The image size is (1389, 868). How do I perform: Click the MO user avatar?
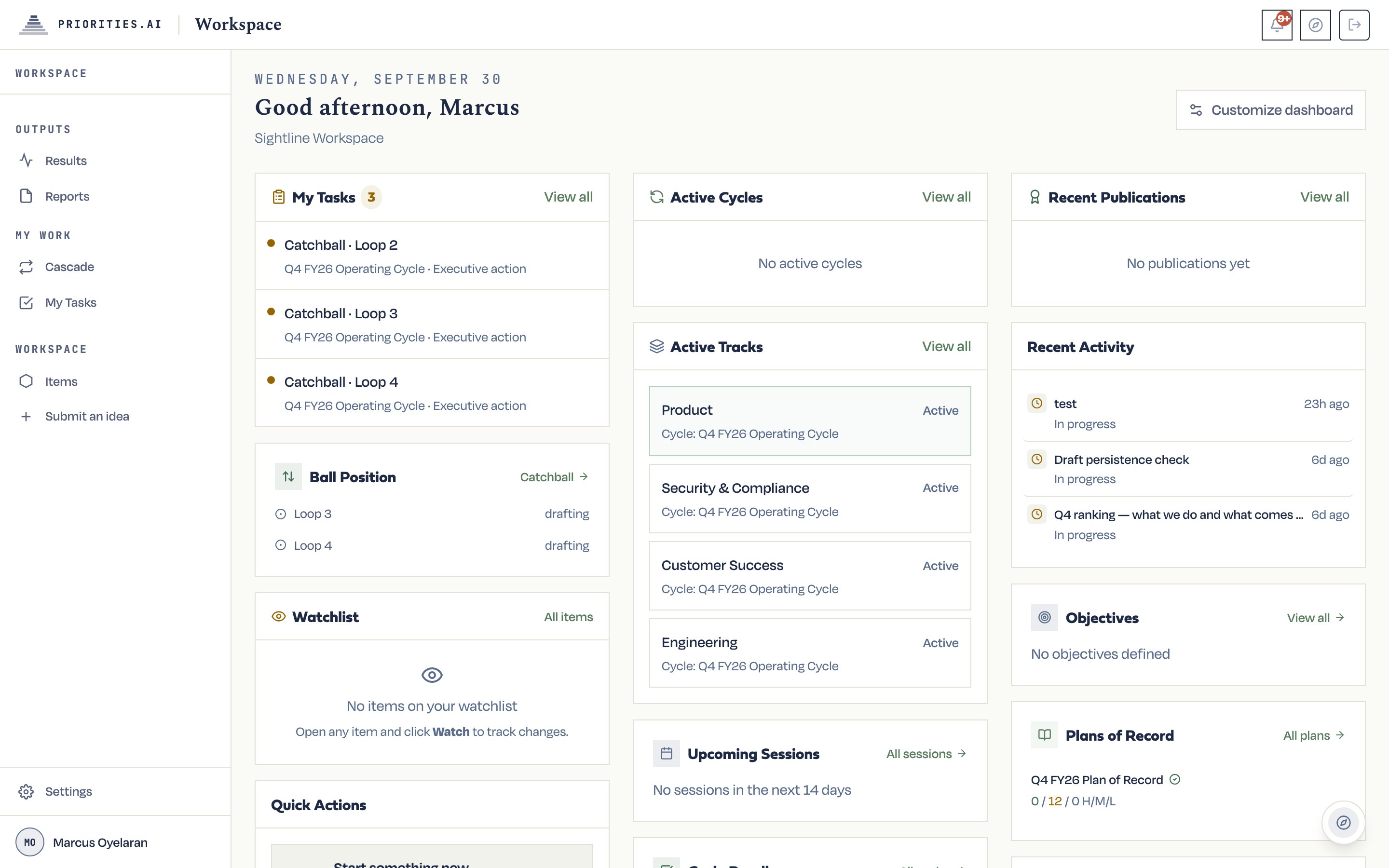coord(29,842)
